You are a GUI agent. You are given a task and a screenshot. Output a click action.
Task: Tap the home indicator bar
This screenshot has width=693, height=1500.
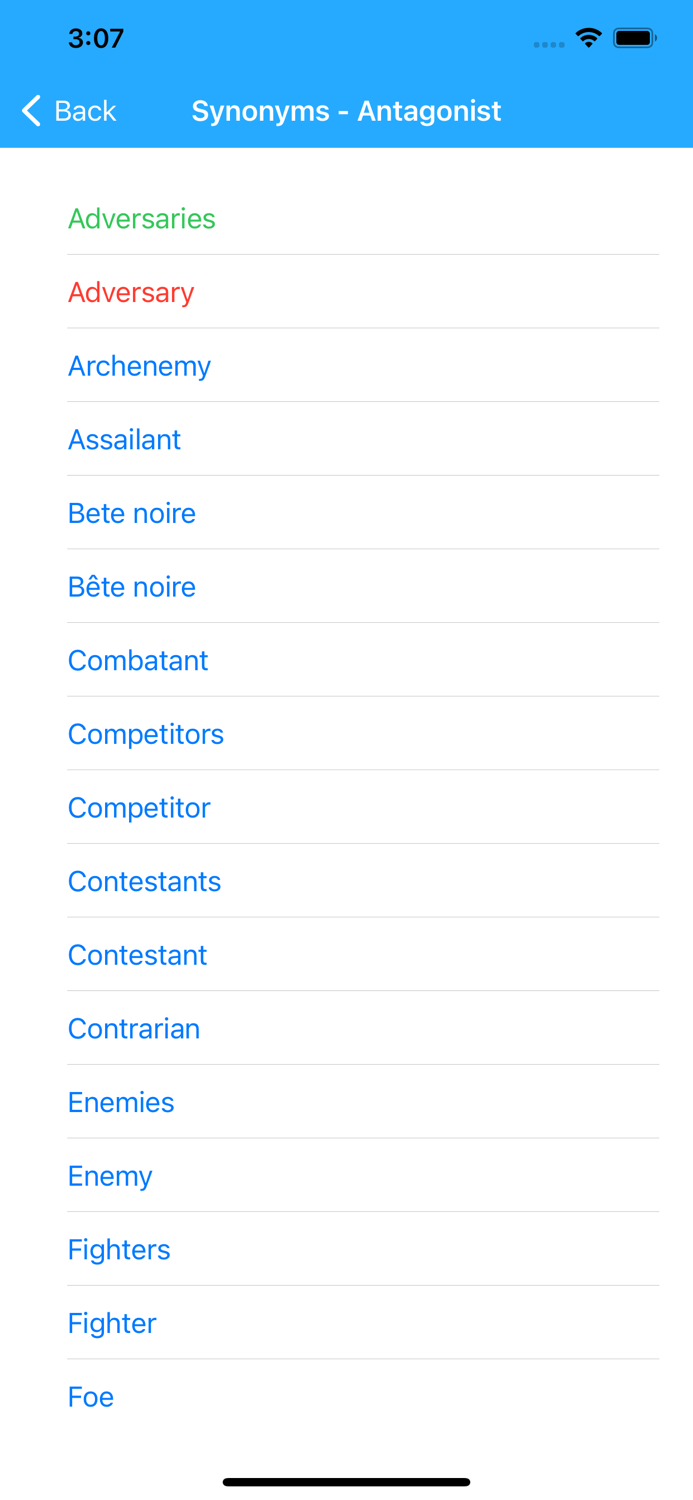pos(346,1482)
